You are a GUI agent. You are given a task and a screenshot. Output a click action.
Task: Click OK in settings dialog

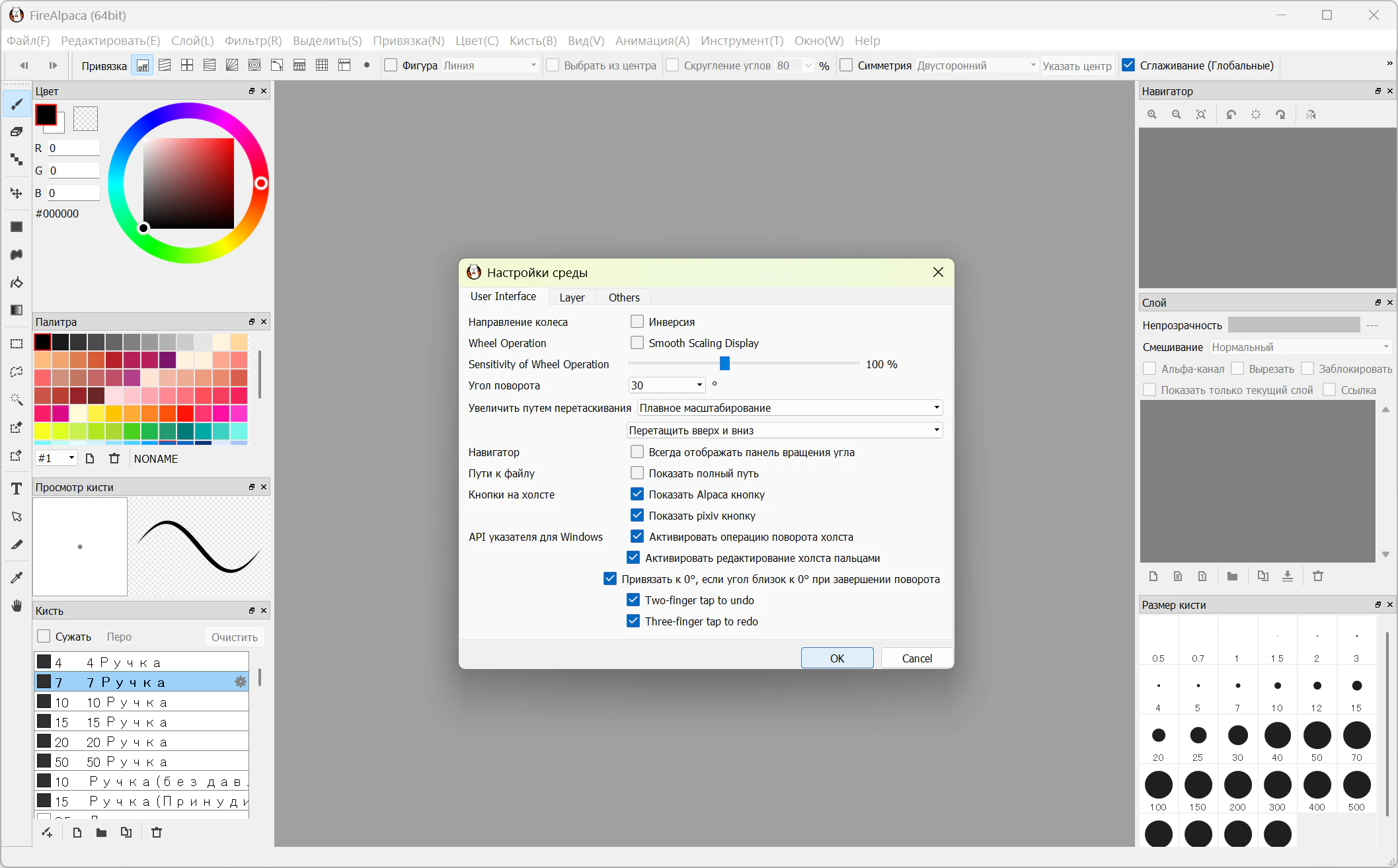point(837,658)
